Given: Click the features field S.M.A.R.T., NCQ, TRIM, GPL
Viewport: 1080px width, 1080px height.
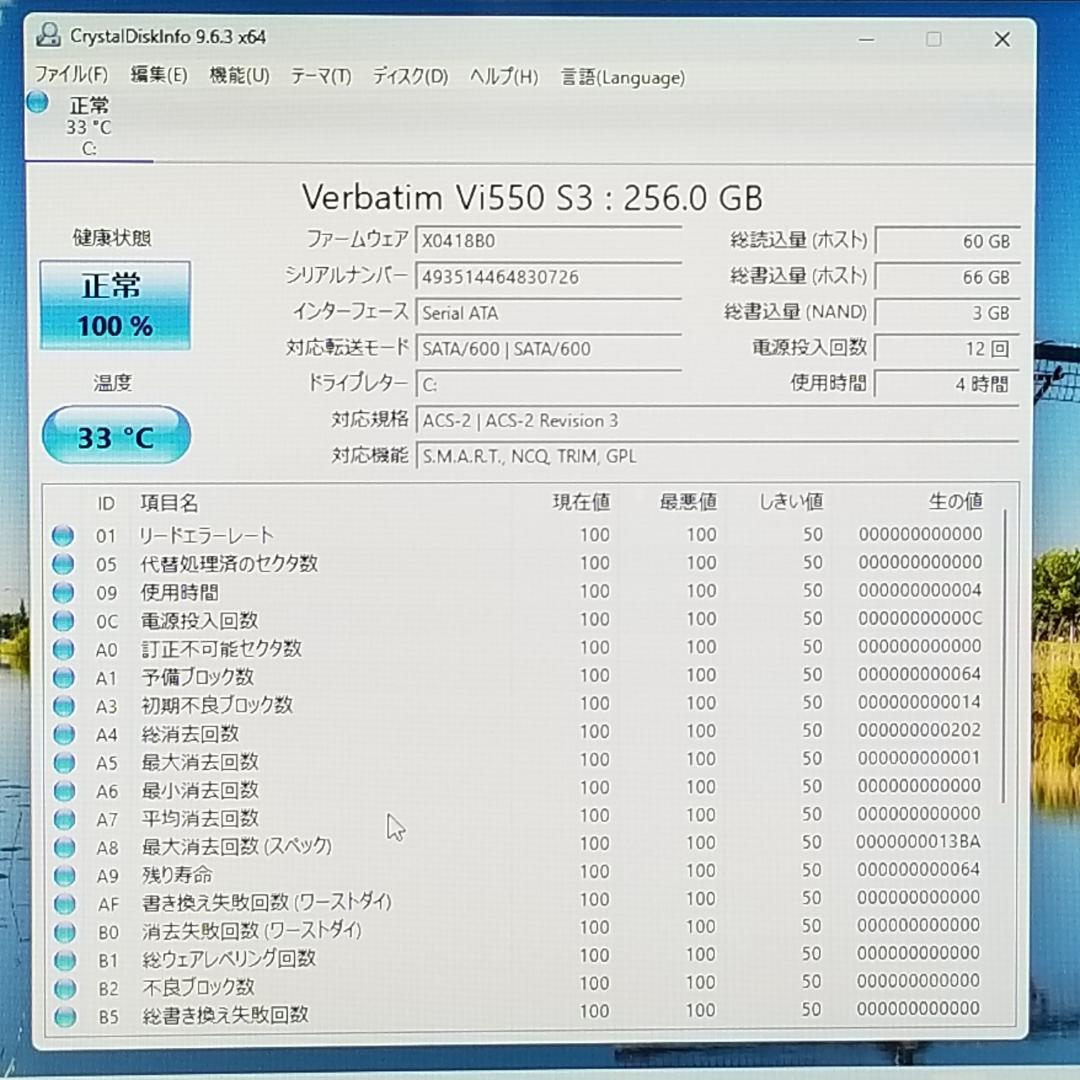Looking at the screenshot, I should [x=717, y=456].
